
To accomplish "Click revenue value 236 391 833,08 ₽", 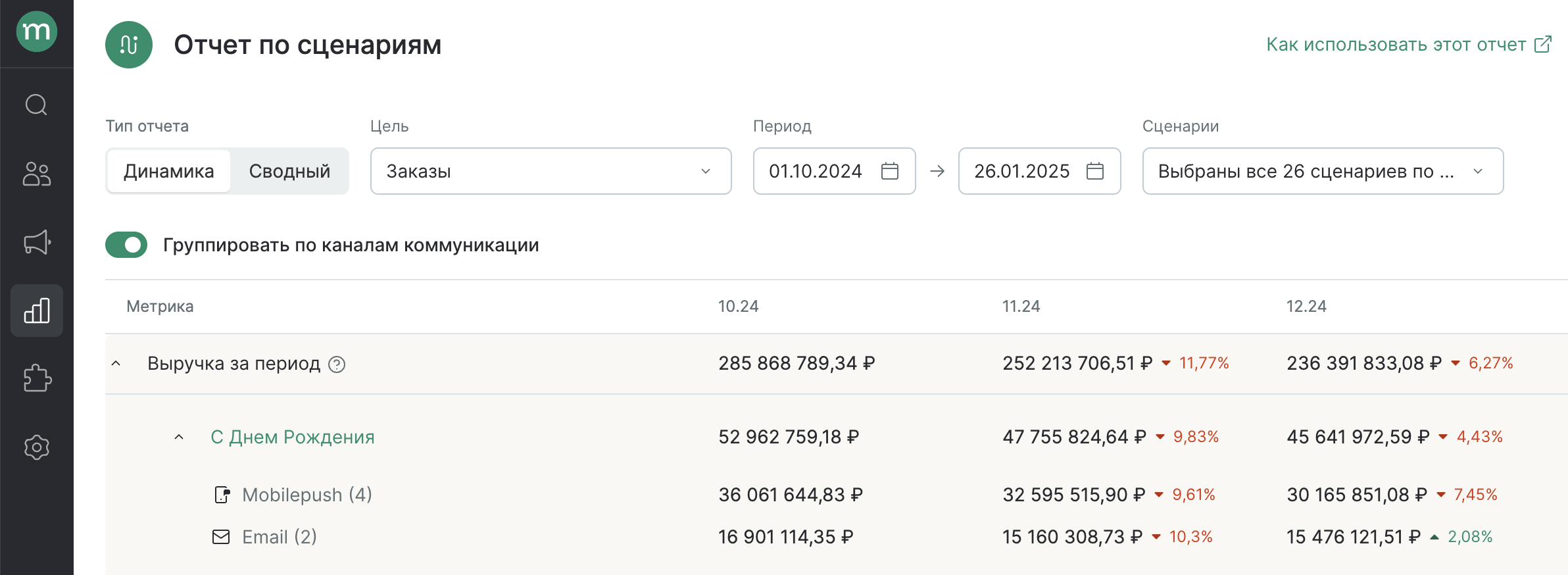I will click(1364, 363).
